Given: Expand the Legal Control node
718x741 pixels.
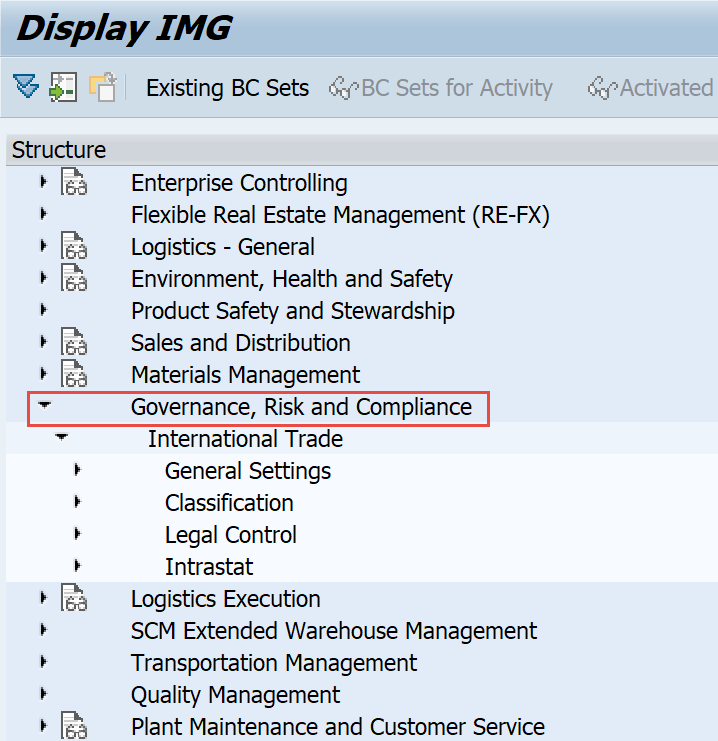Looking at the screenshot, I should coord(78,534).
